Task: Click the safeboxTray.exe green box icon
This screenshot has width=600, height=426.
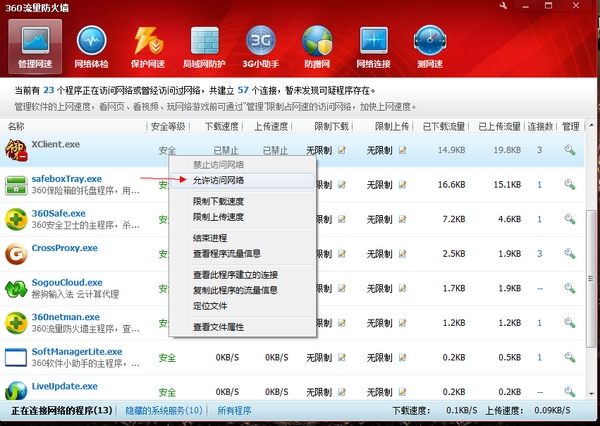Action: click(x=16, y=185)
